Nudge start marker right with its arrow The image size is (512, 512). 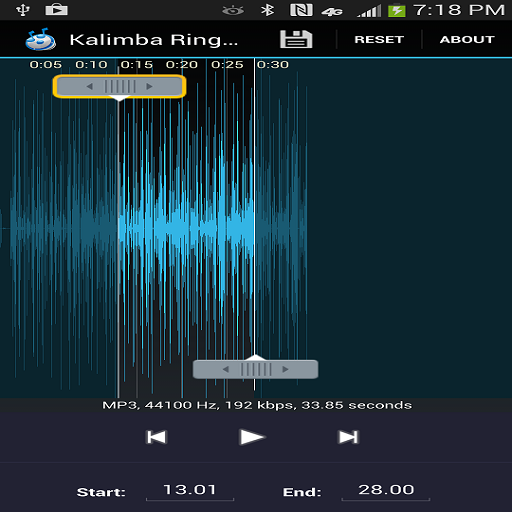tap(149, 87)
